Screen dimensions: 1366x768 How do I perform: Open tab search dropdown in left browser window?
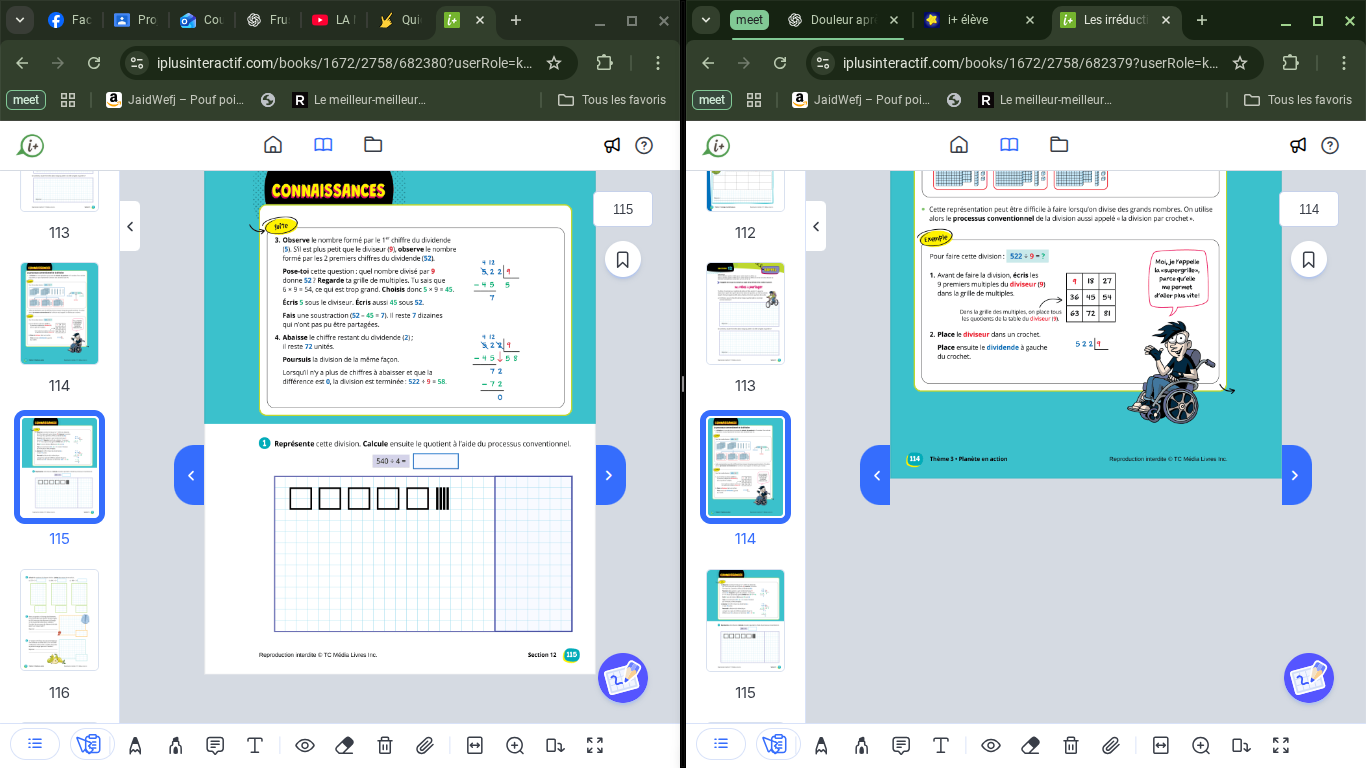(20, 20)
